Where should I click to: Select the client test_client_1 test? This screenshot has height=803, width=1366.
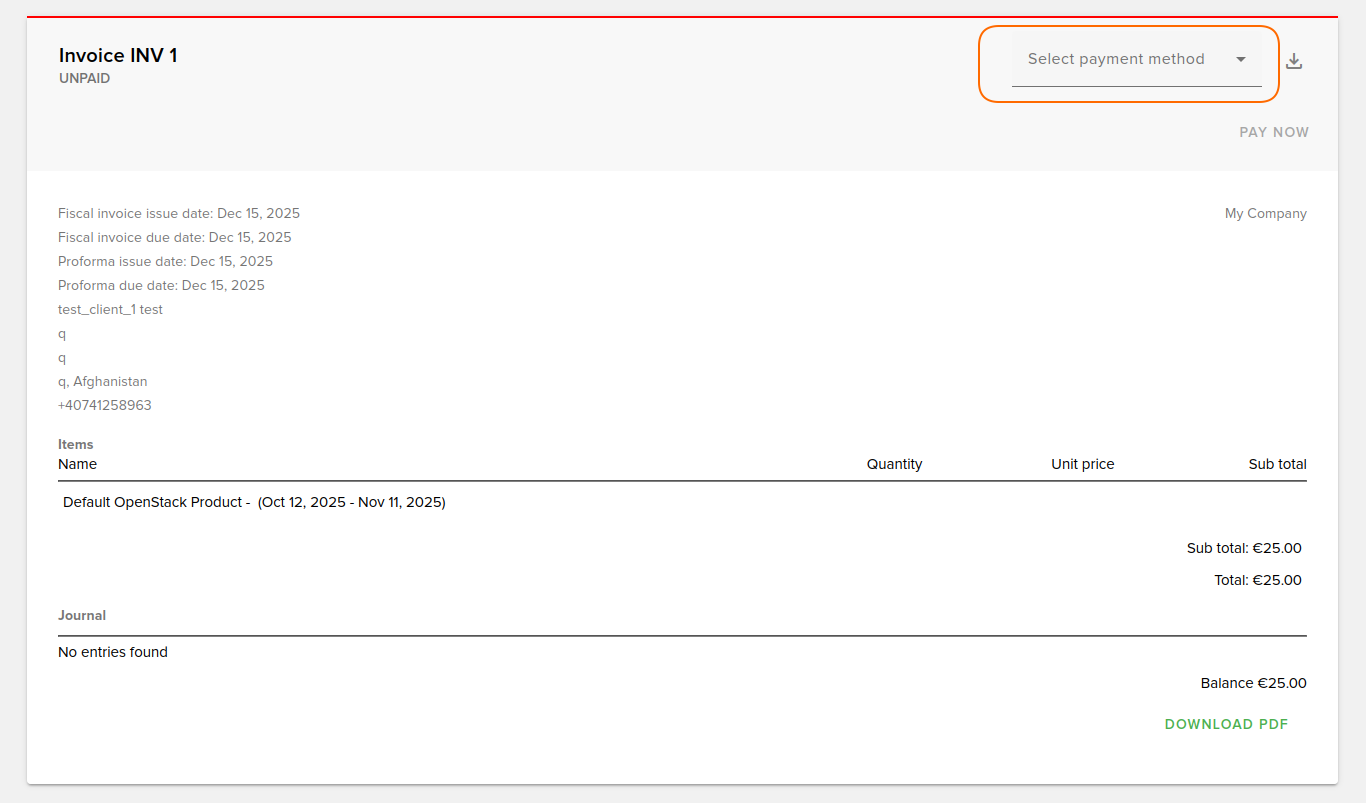point(110,309)
